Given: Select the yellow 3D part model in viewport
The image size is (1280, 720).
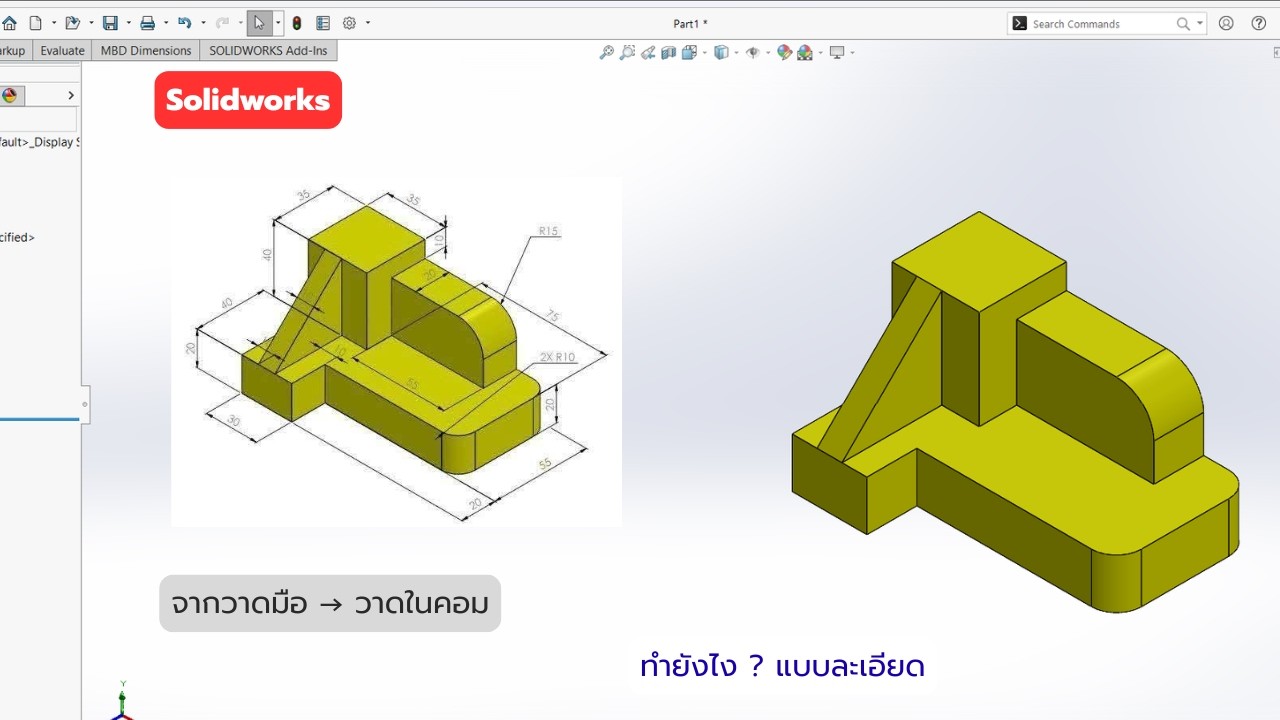Looking at the screenshot, I should 1015,412.
